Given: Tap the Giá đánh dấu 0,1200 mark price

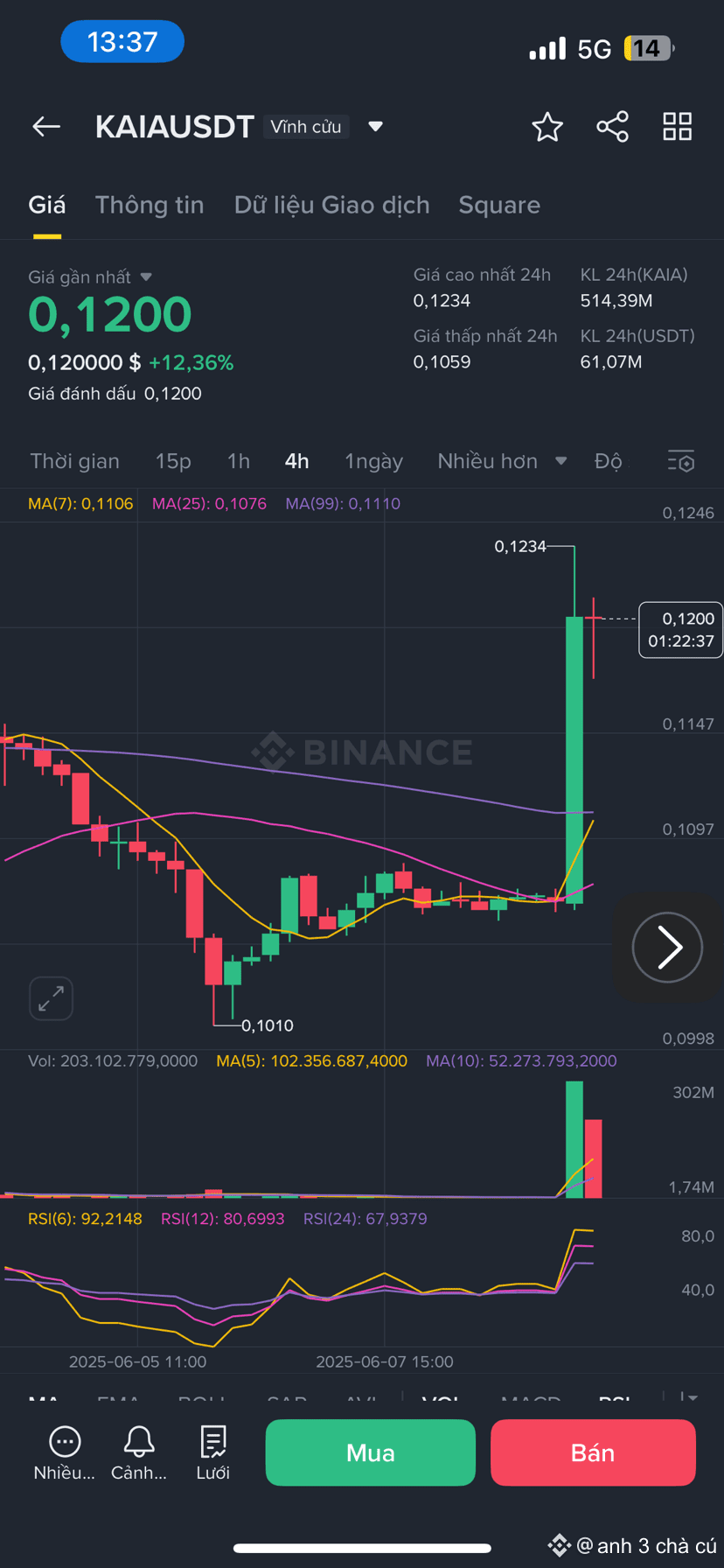Looking at the screenshot, I should point(115,394).
